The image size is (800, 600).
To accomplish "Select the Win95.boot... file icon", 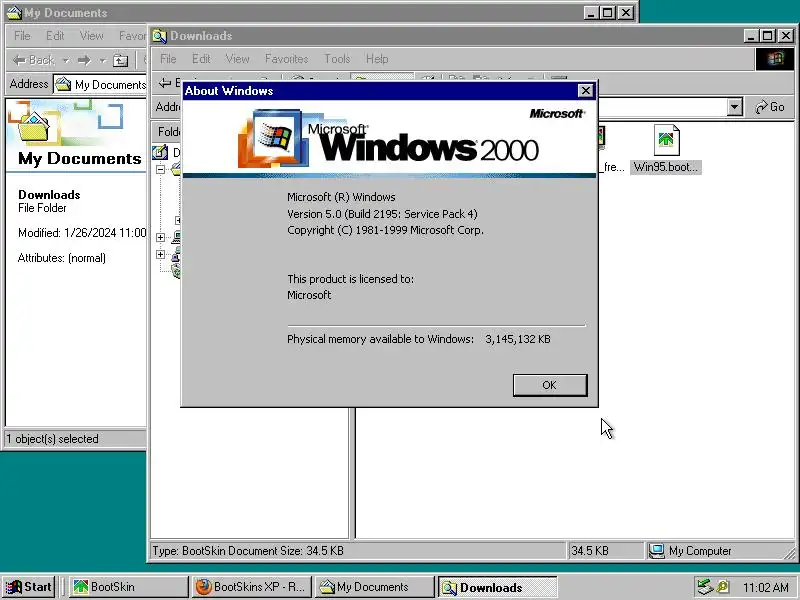I will point(666,140).
